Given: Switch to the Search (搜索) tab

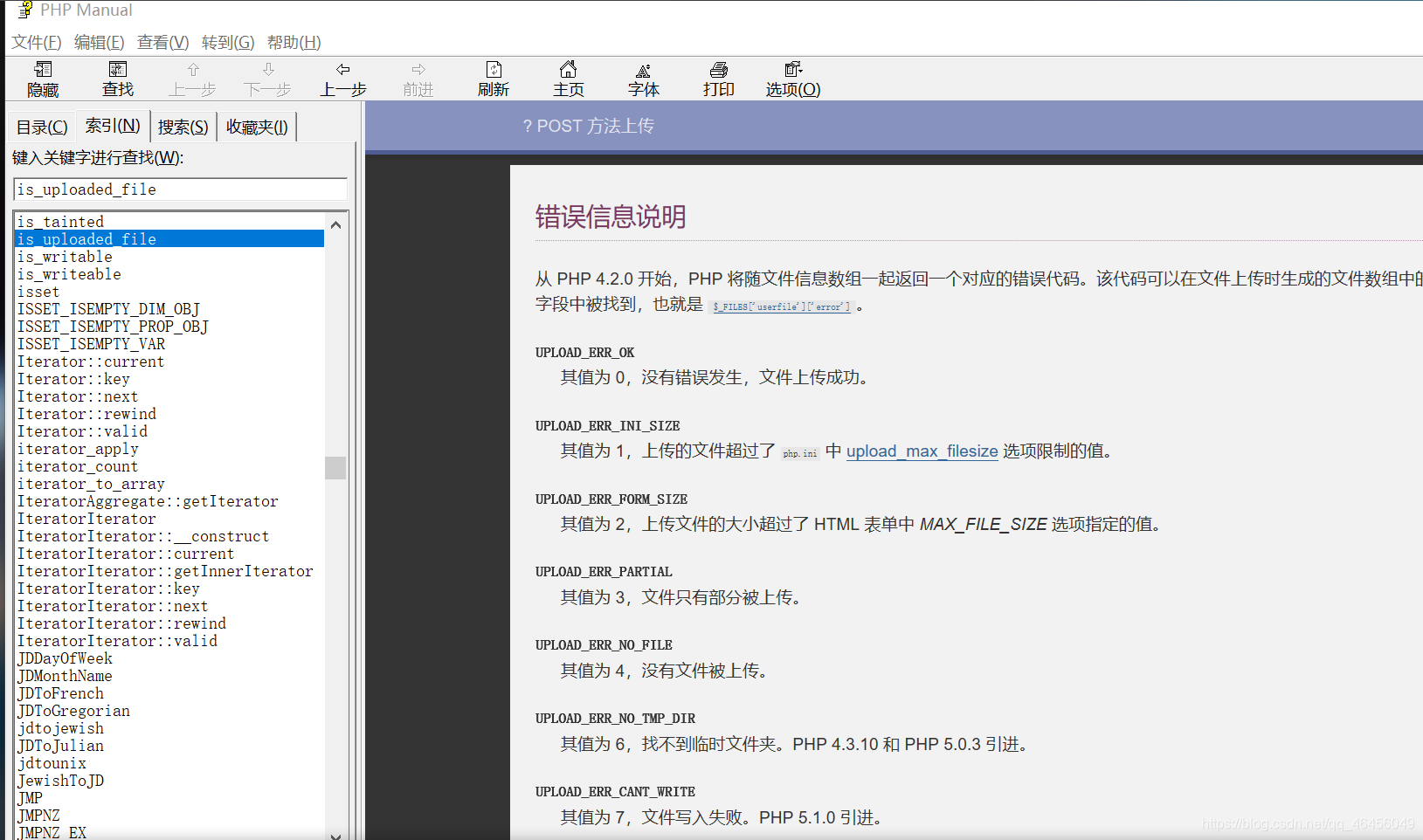Looking at the screenshot, I should pos(183,127).
